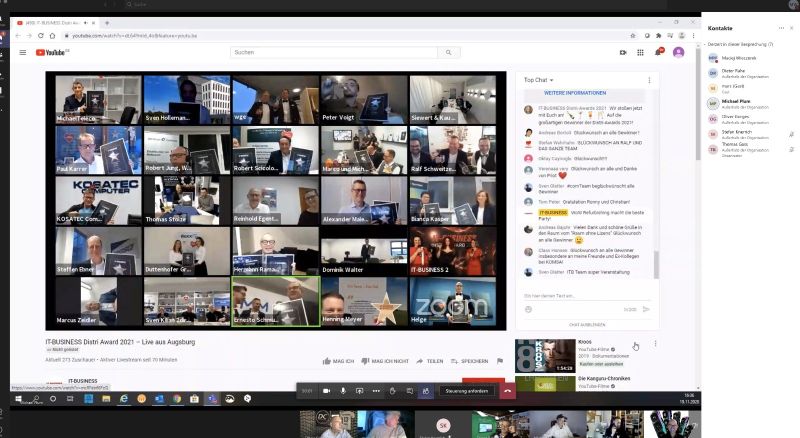Image resolution: width=800 pixels, height=438 pixels.
Task: Open the YouTube apps grid icon
Action: pos(640,52)
